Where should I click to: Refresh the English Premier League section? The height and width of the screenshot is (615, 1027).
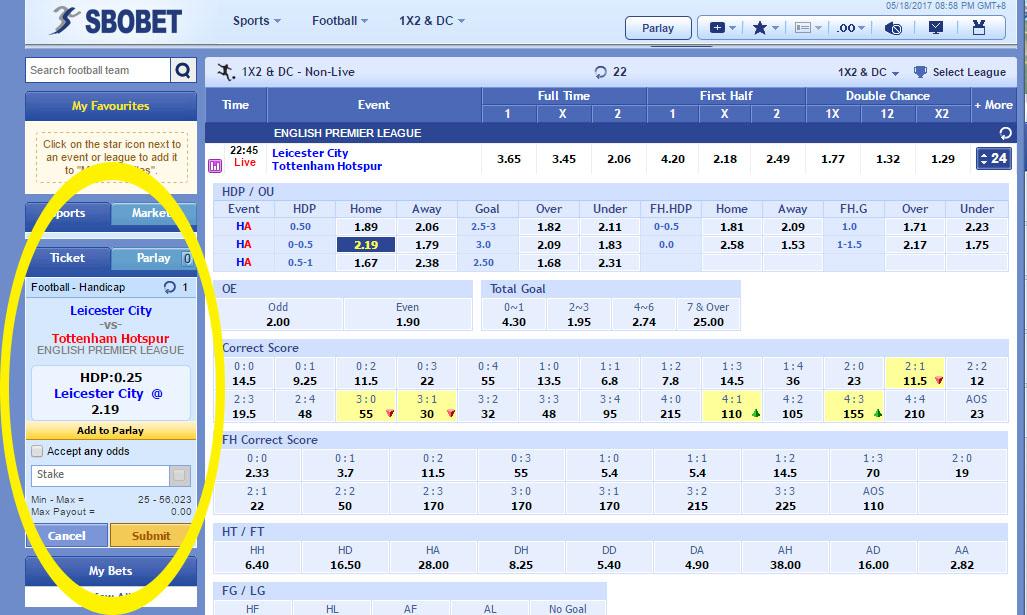pyautogui.click(x=1005, y=133)
